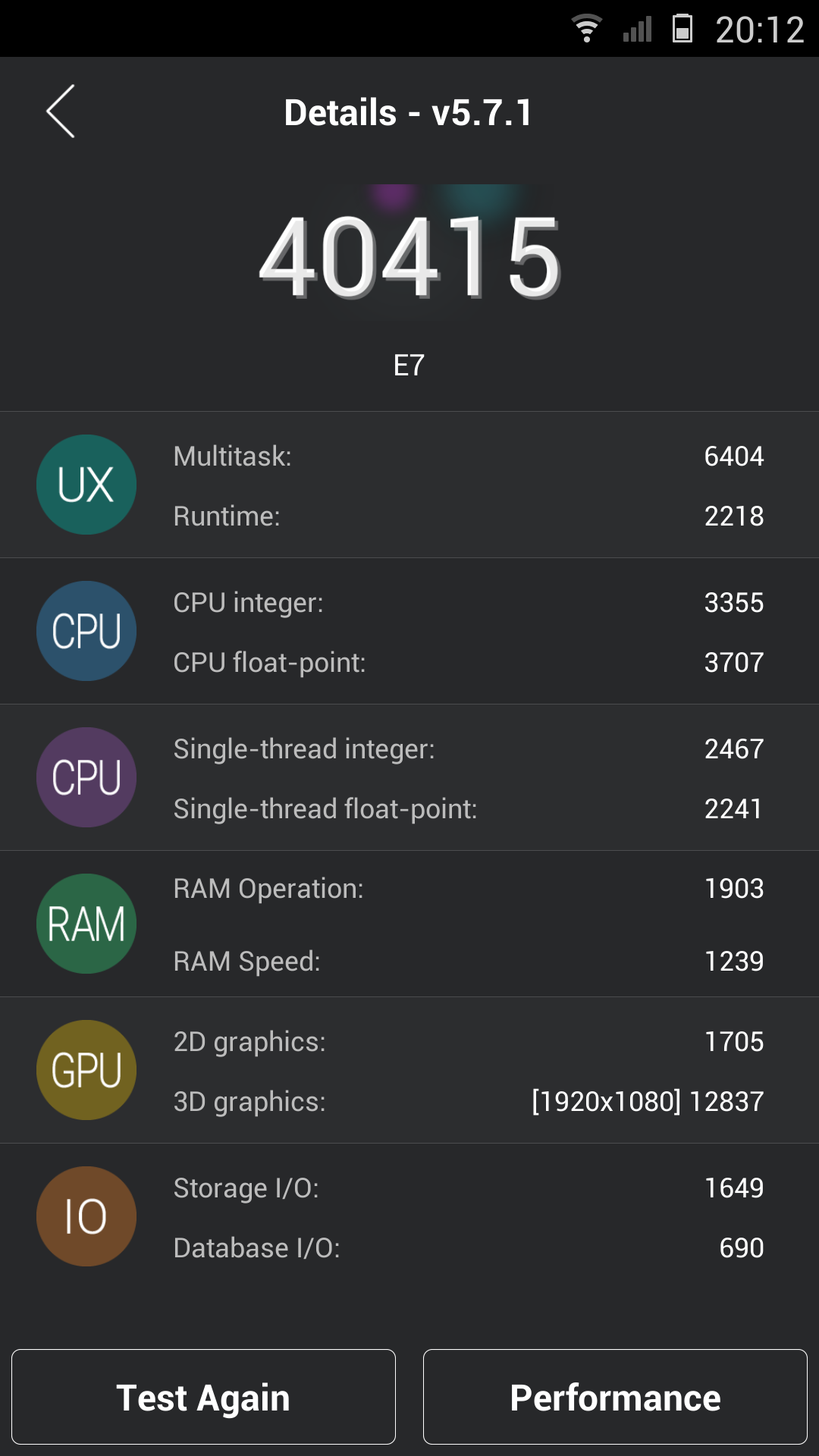Tap the RAM Speed score row
819x1456 pixels.
(x=468, y=962)
